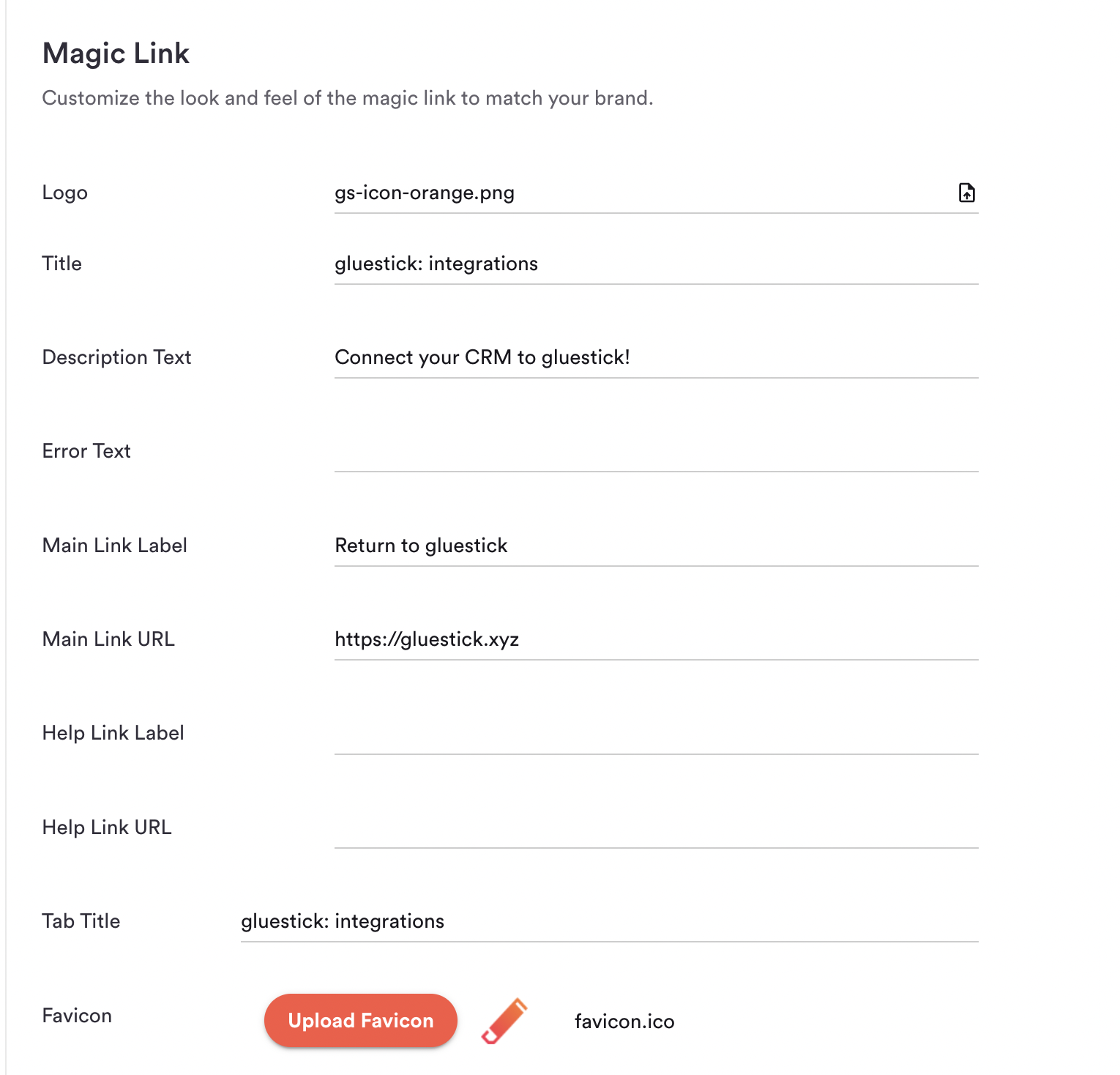Image resolution: width=1120 pixels, height=1075 pixels.
Task: Click the logo file upload icon
Action: [x=966, y=193]
